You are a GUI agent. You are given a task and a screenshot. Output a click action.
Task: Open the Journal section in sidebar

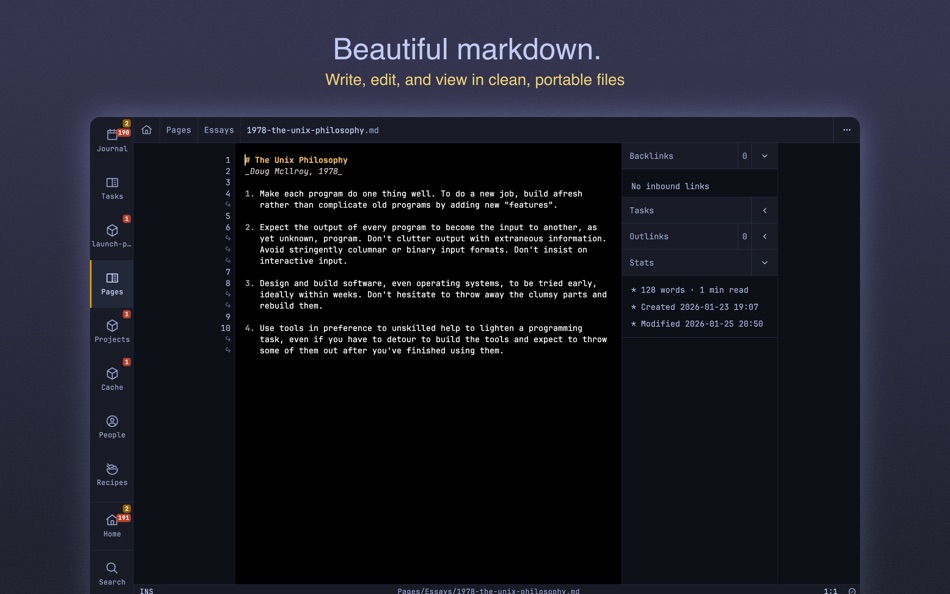coord(112,140)
